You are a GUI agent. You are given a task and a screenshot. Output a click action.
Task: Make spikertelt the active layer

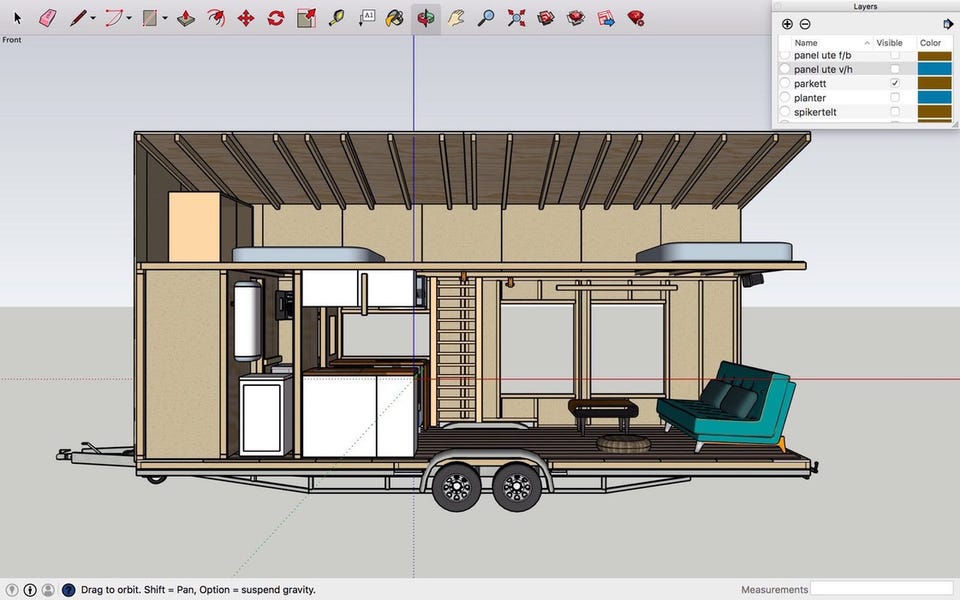[784, 111]
